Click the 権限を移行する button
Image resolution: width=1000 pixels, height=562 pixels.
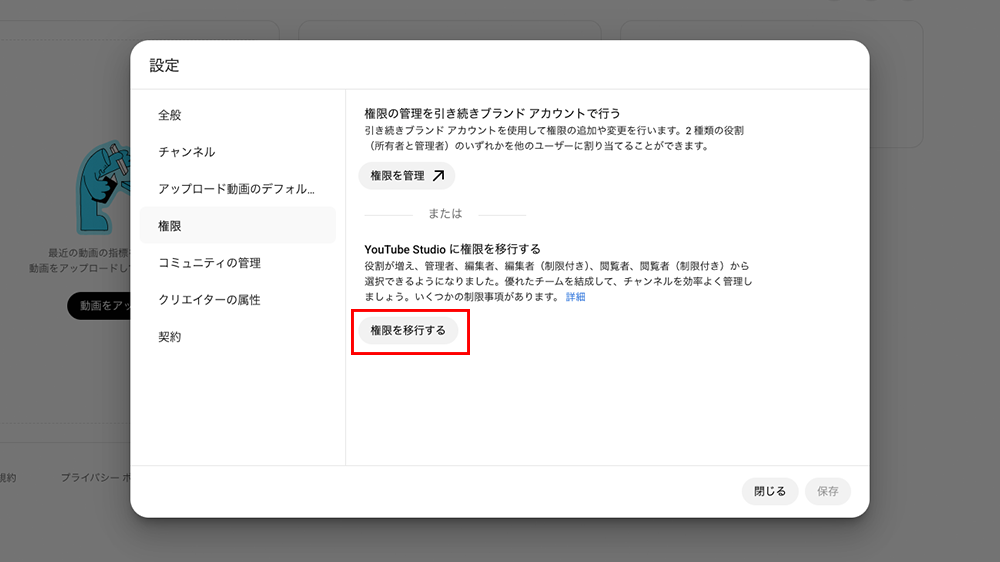pos(408,330)
